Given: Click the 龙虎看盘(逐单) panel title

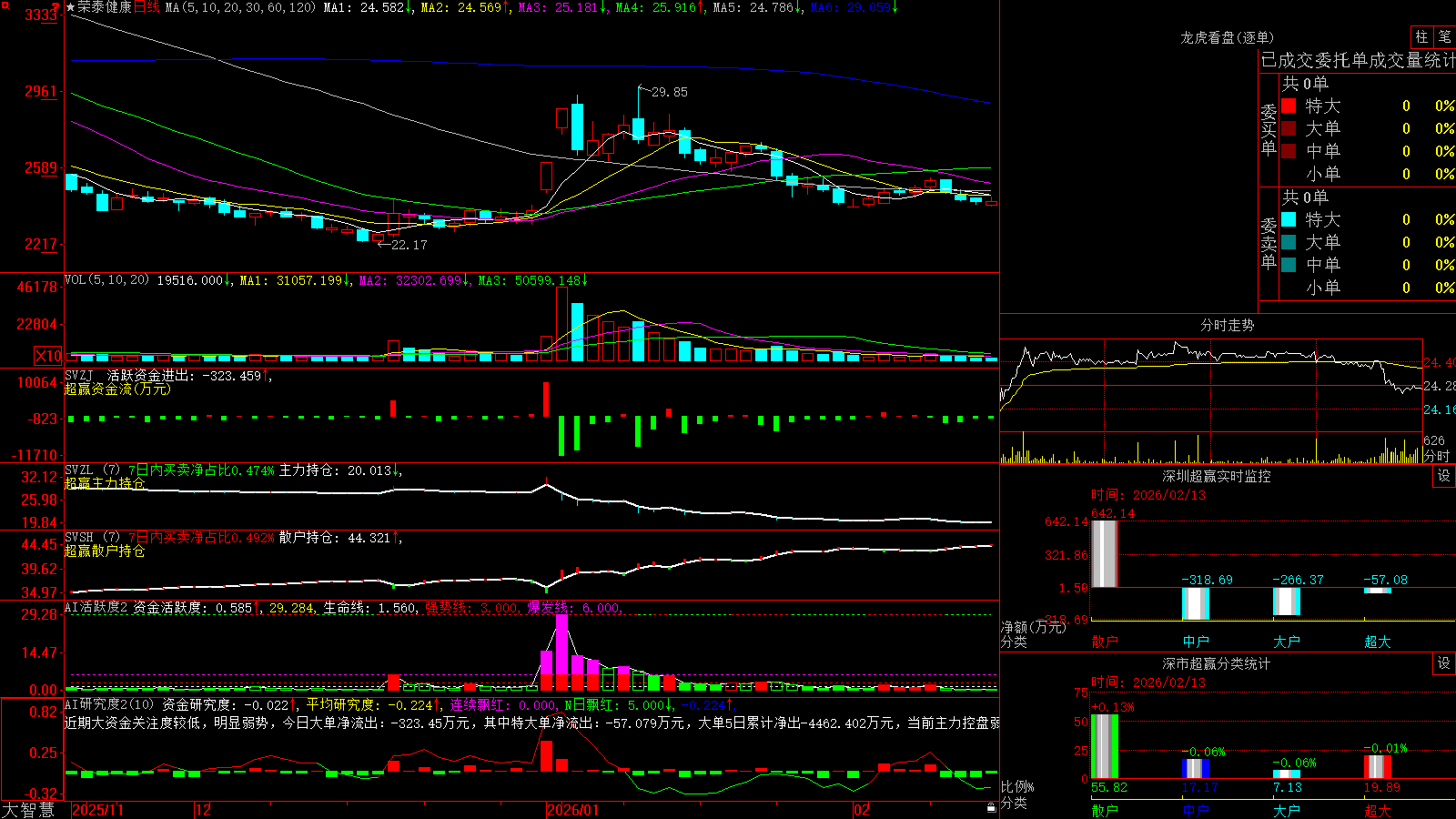Looking at the screenshot, I should coord(1227,37).
